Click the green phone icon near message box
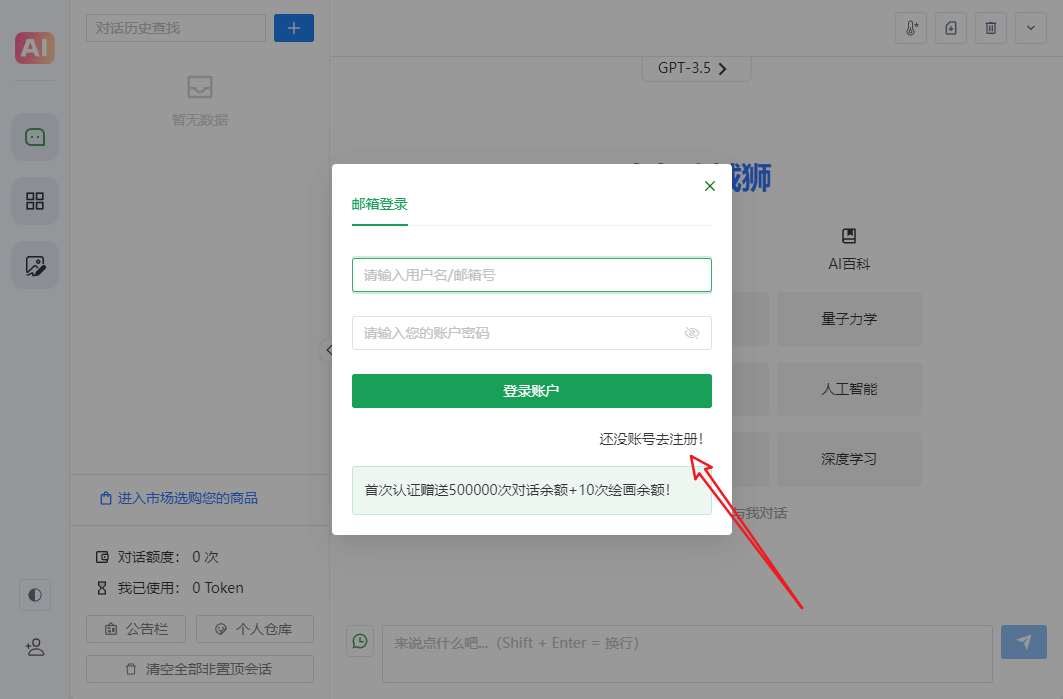This screenshot has width=1063, height=699. pos(360,641)
